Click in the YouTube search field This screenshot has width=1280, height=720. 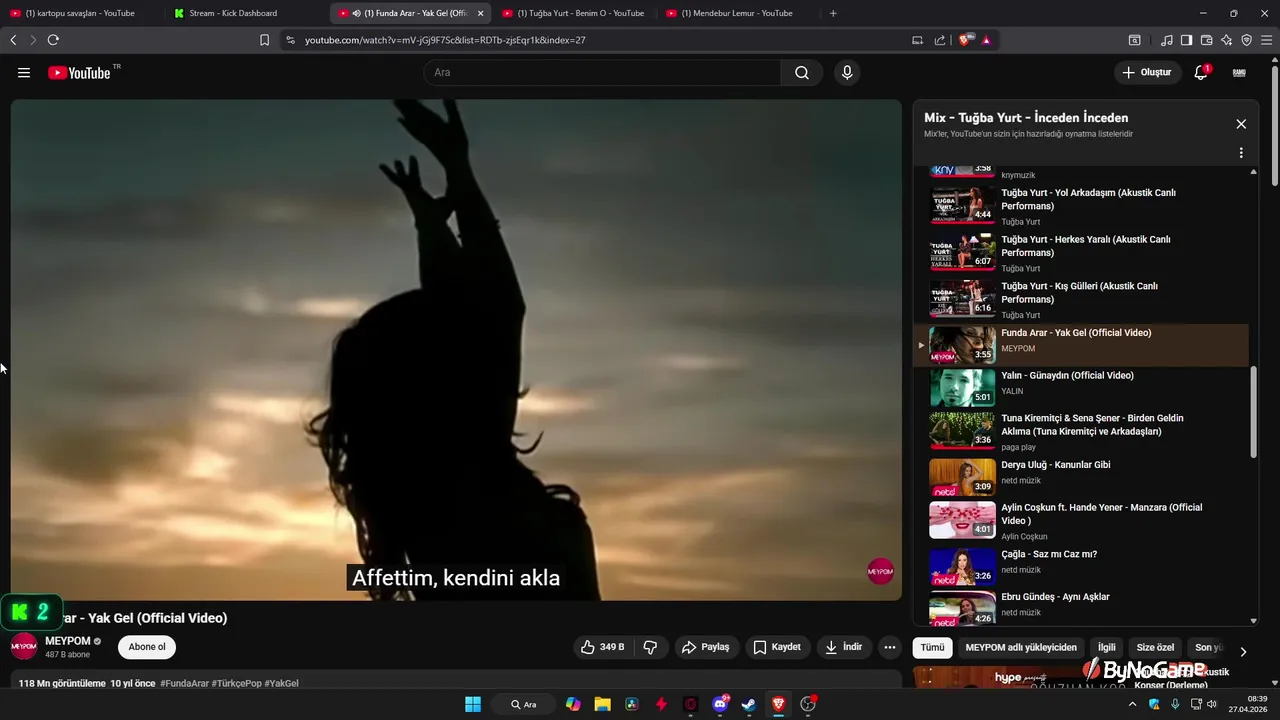[x=602, y=73]
